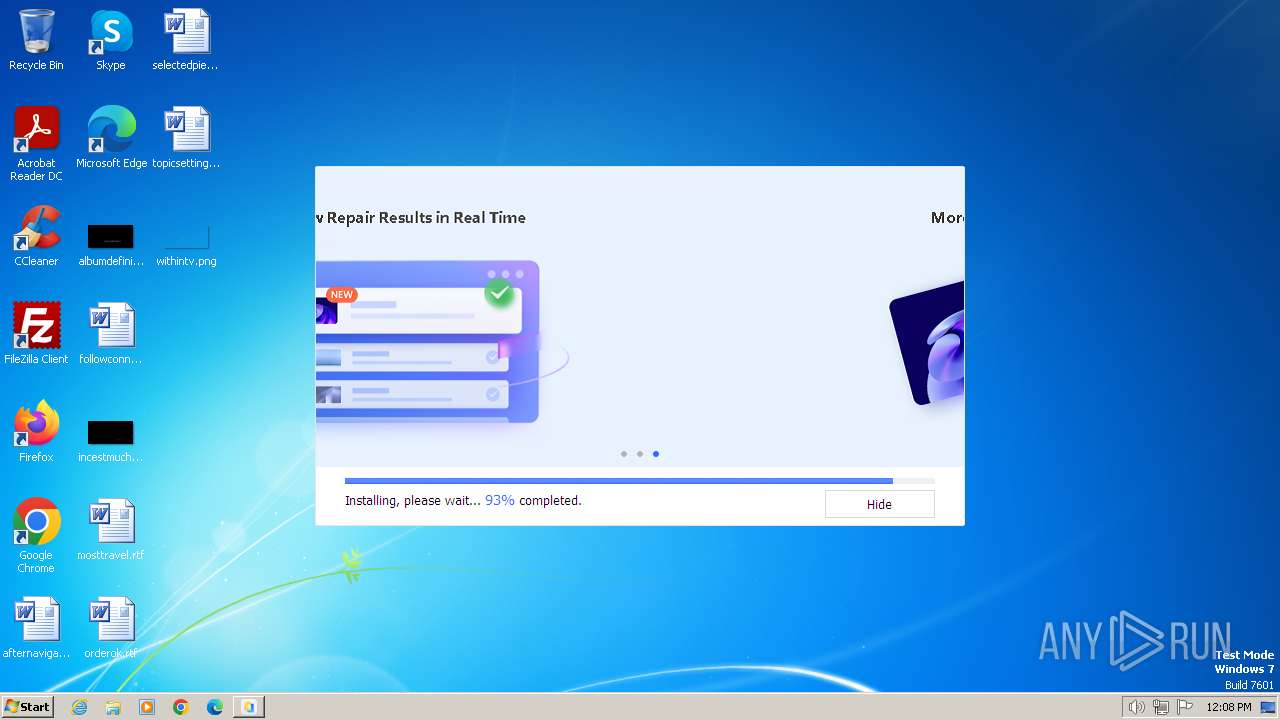Open the volume control tray icon
This screenshot has height=720, width=1280.
pos(1136,707)
